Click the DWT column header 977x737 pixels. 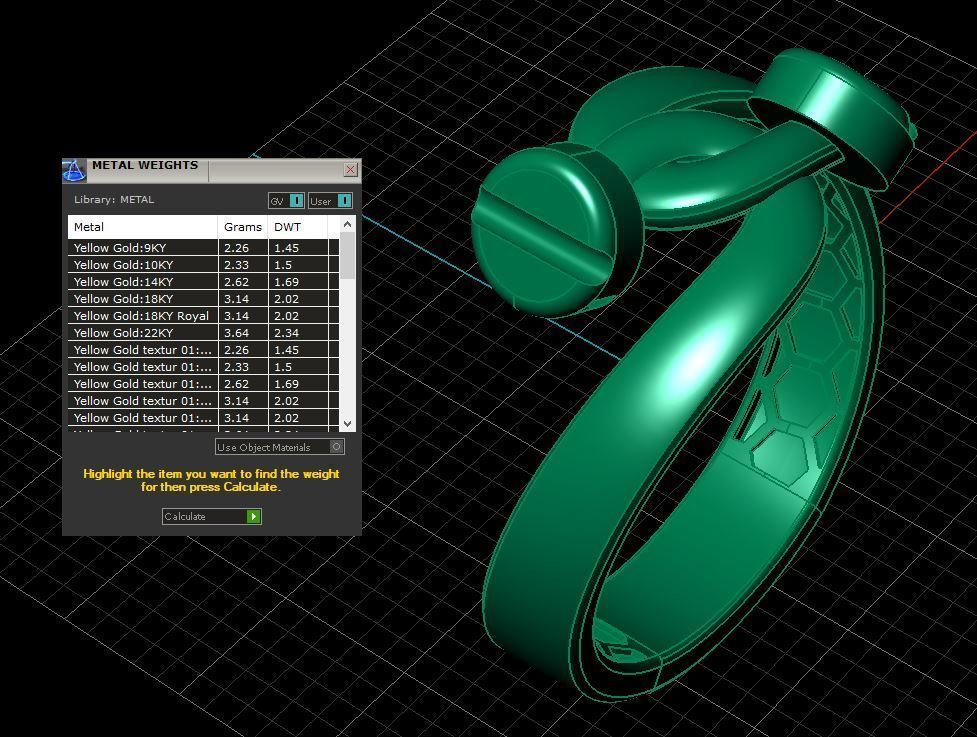[298, 227]
